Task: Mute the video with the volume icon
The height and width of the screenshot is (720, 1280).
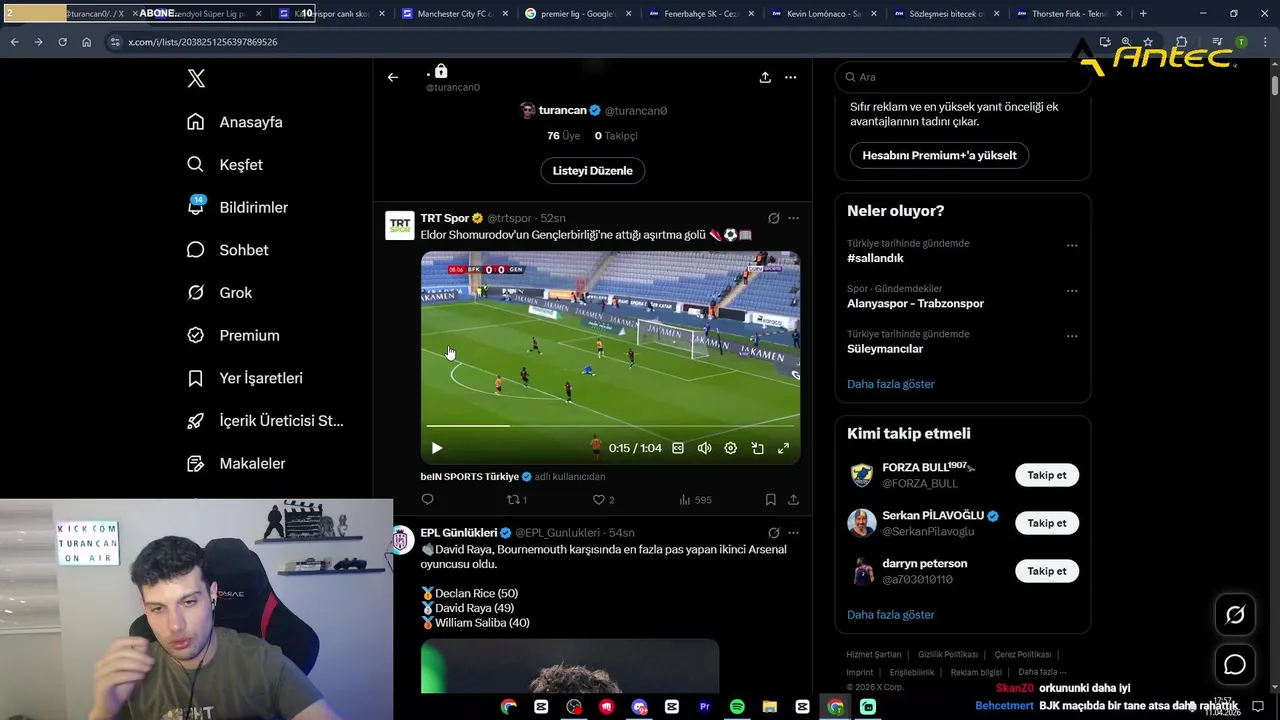Action: (x=704, y=448)
